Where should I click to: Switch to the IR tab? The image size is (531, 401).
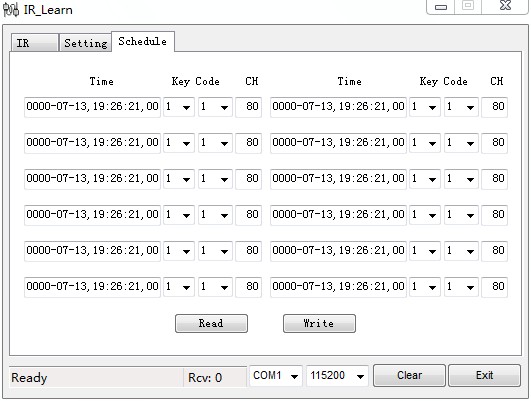click(35, 43)
